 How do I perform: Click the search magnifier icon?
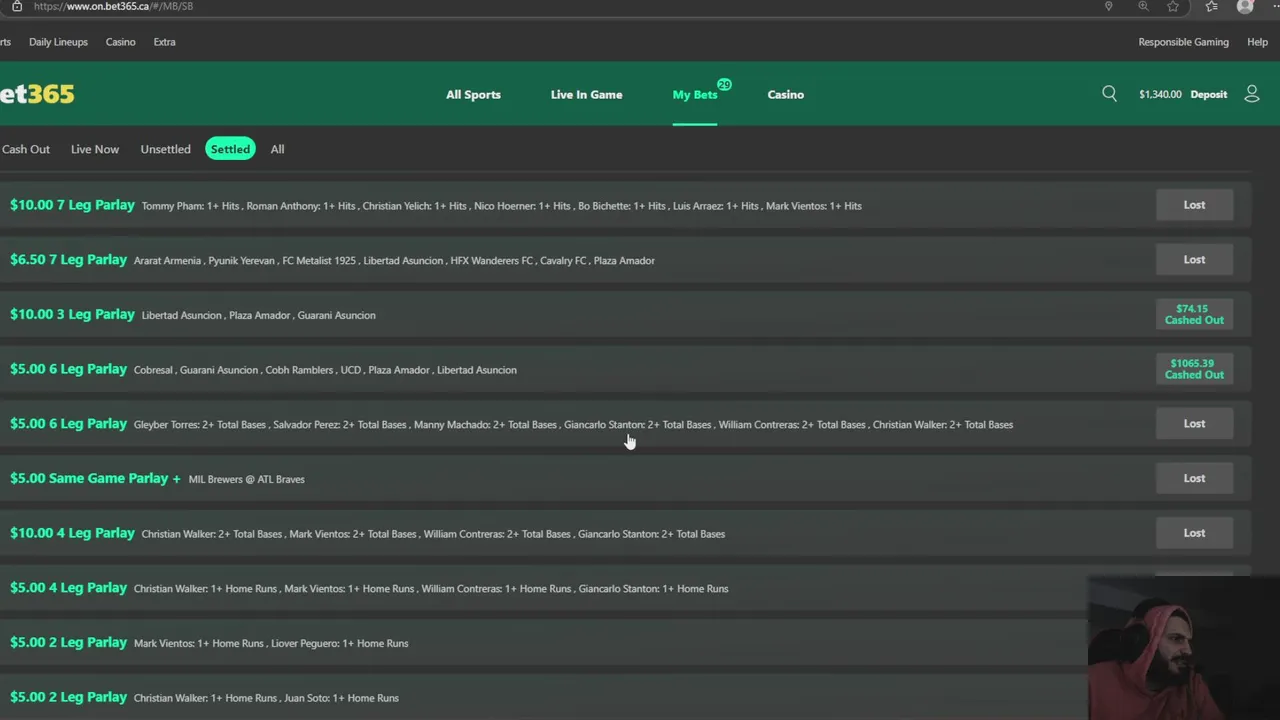[1109, 93]
